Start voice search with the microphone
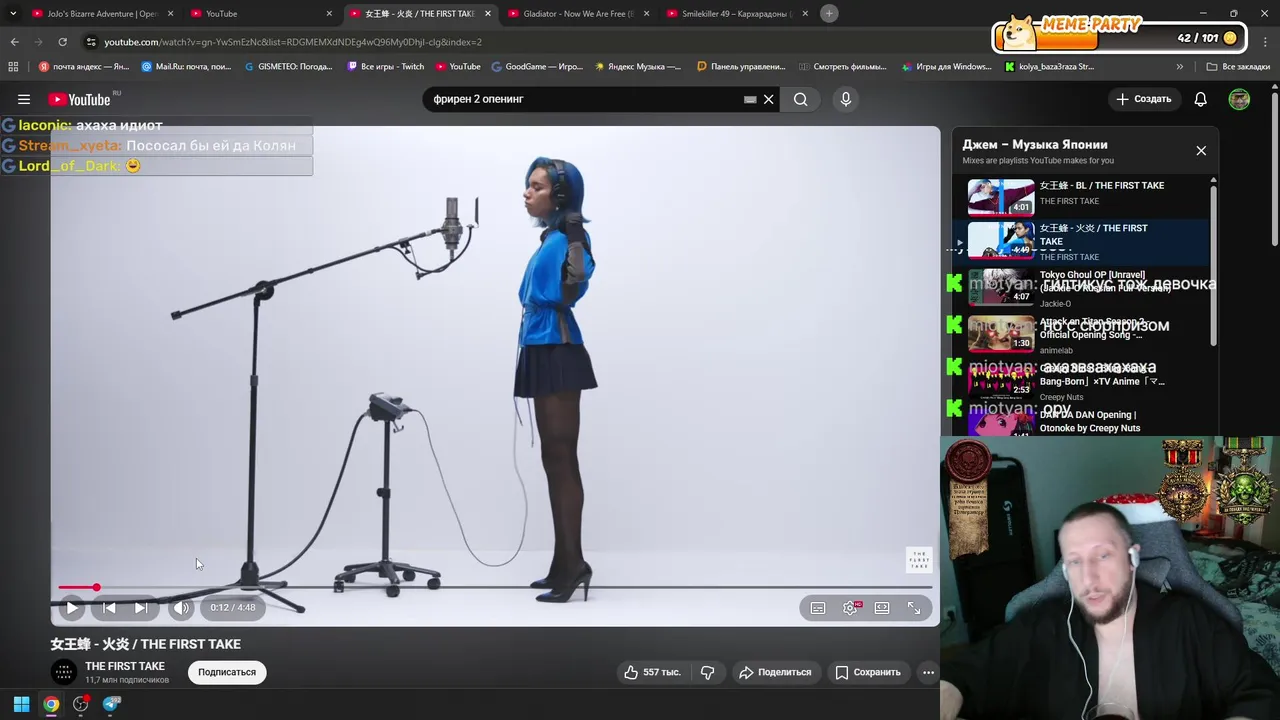The width and height of the screenshot is (1280, 720). click(x=845, y=99)
